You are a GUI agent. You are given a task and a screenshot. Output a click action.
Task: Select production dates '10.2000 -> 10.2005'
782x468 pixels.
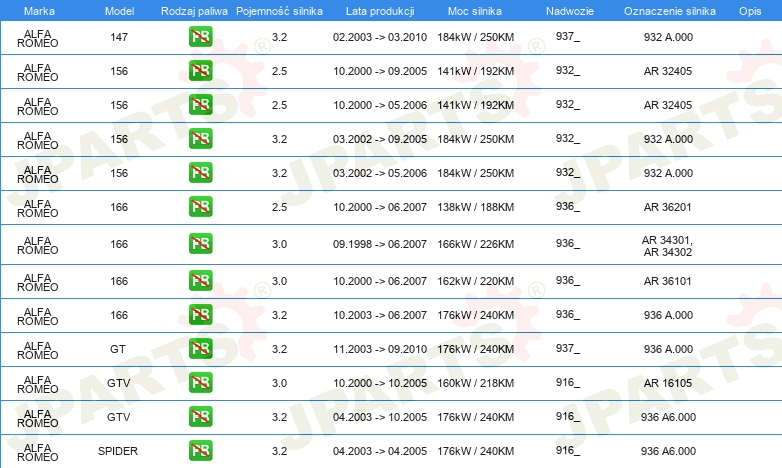[x=380, y=383]
